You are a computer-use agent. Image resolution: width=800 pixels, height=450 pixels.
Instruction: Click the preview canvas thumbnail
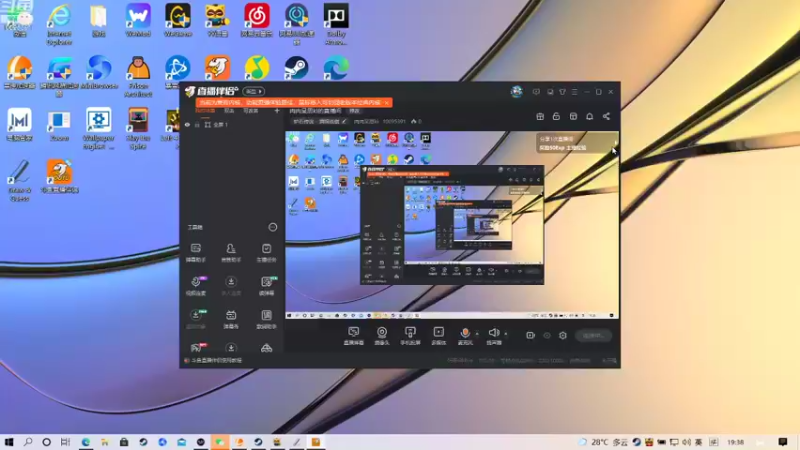(452, 225)
